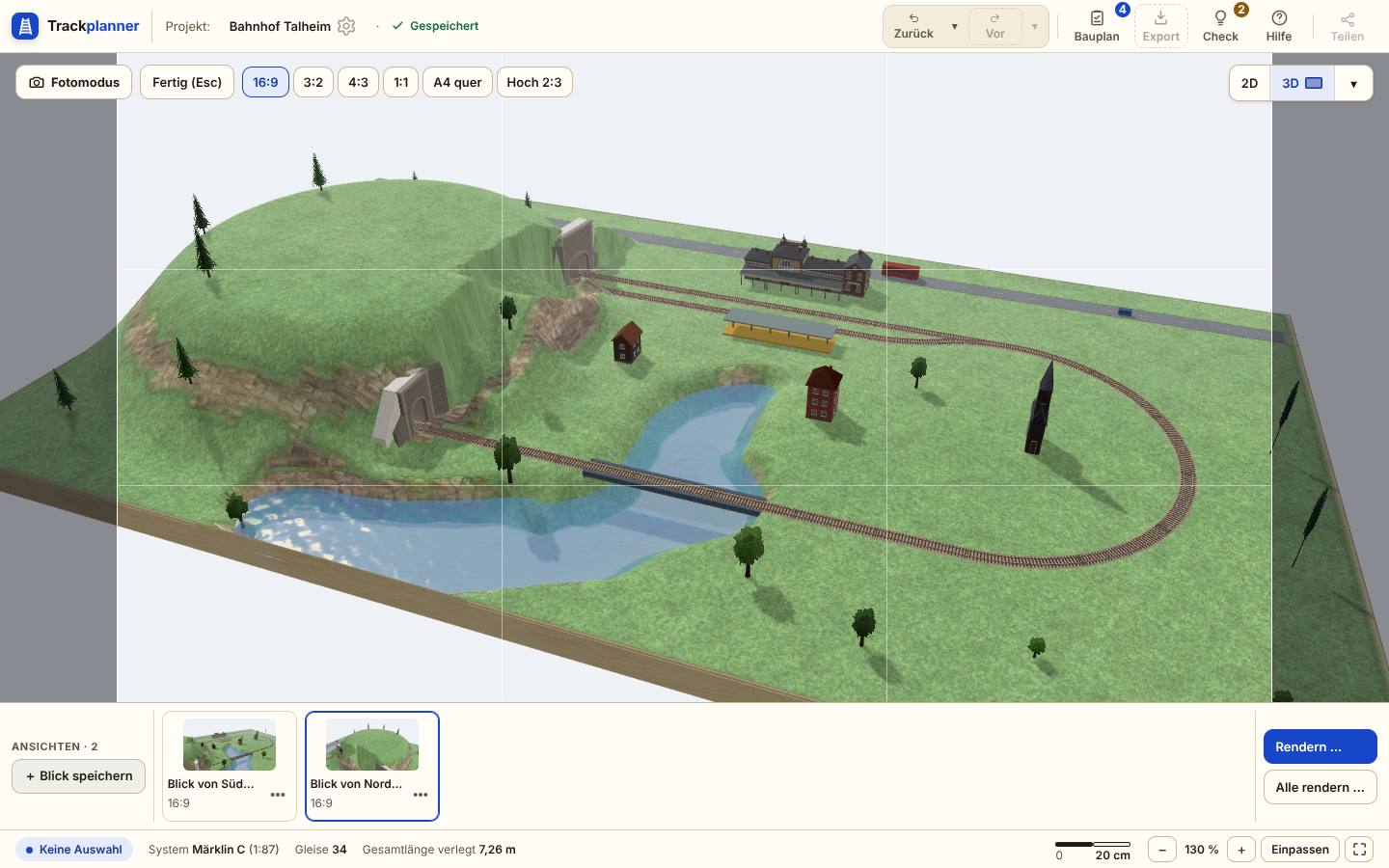Open options menu for Blick von Nord view

421,795
